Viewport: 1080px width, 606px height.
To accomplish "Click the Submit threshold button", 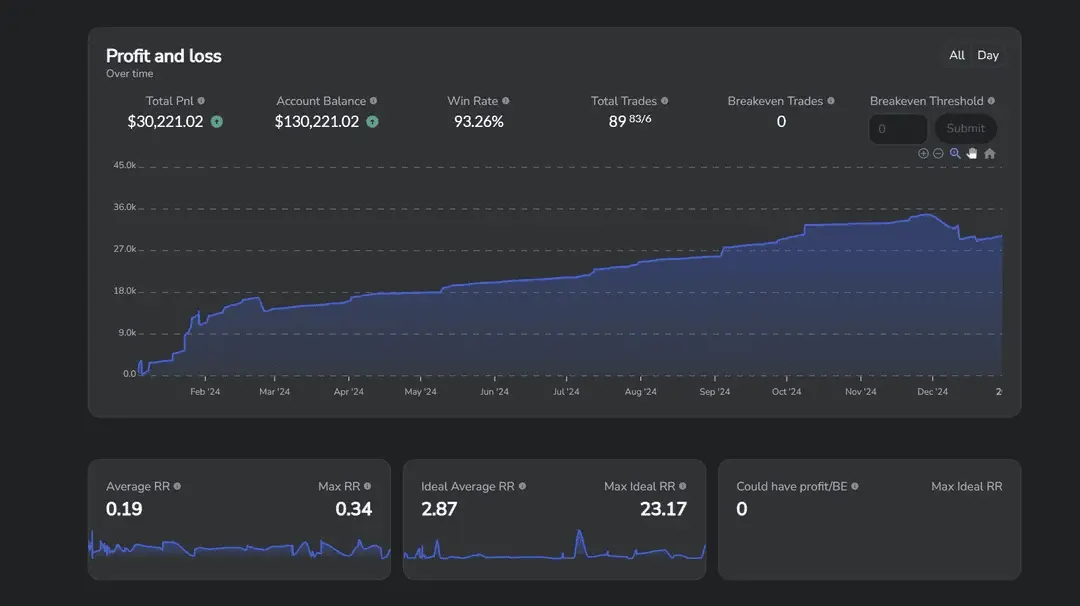I will (966, 128).
